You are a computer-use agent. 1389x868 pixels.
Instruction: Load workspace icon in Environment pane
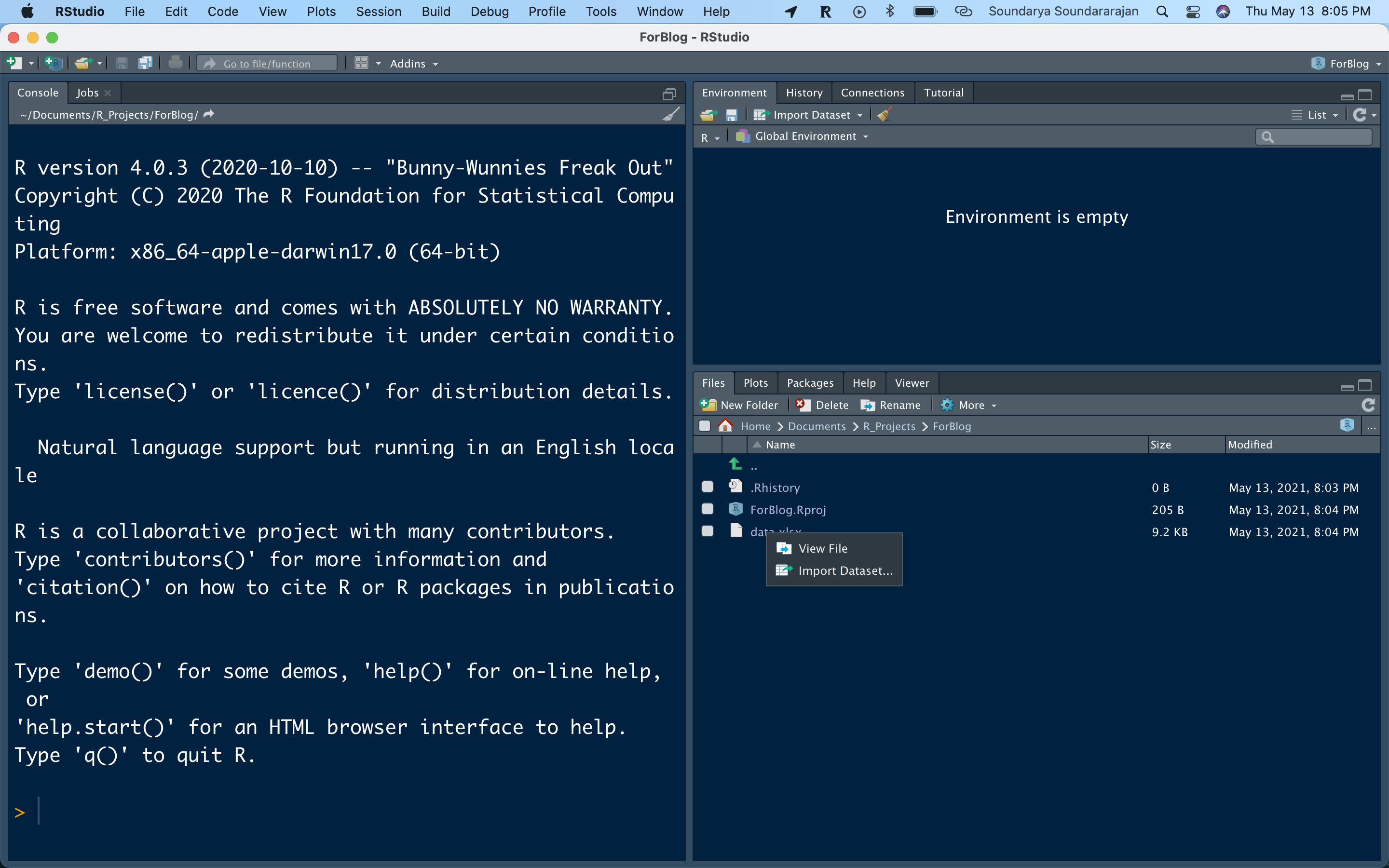[x=709, y=115]
